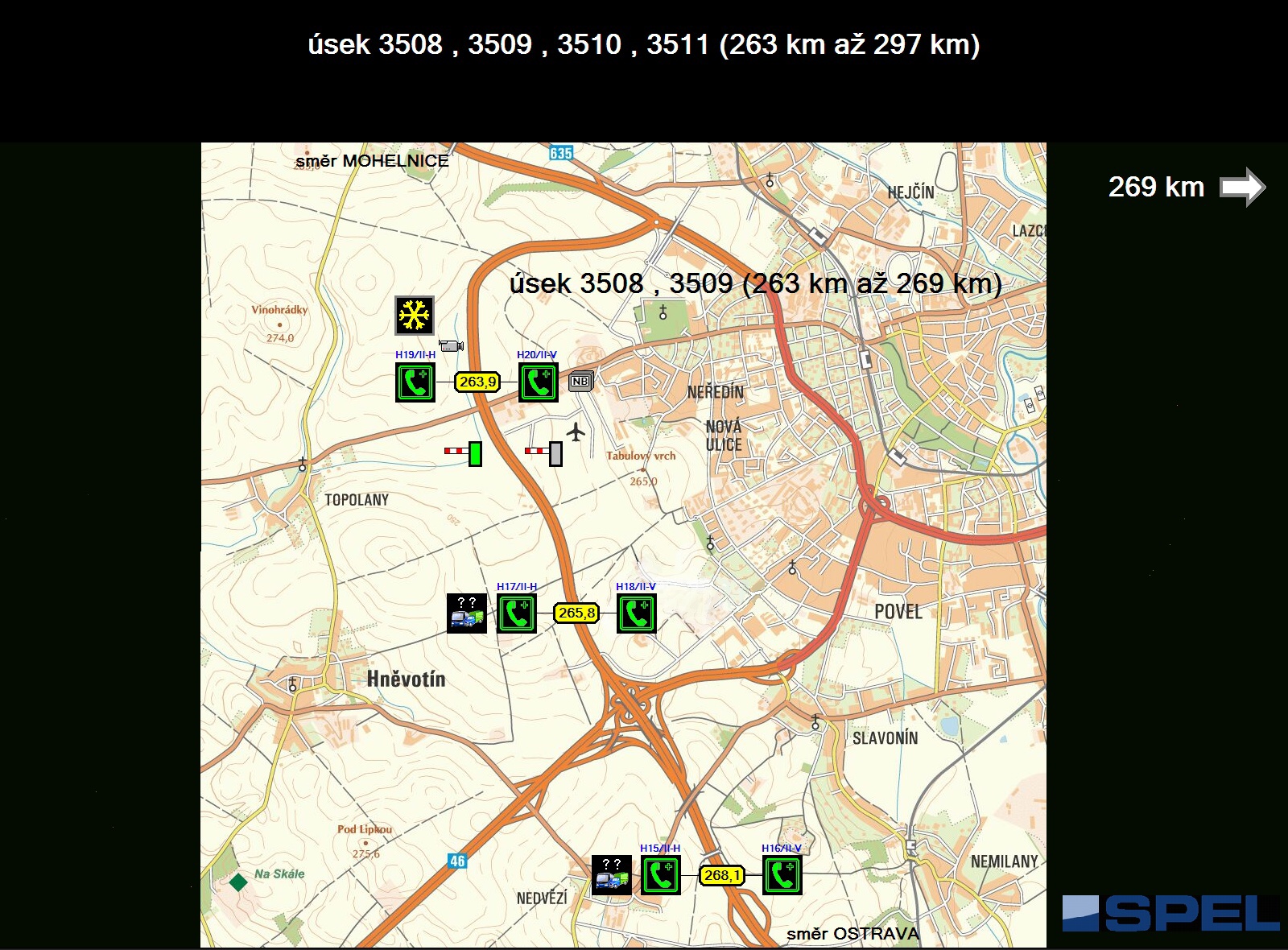Toggle the gray barrier gate
This screenshot has height=950, width=1288.
coord(545,453)
